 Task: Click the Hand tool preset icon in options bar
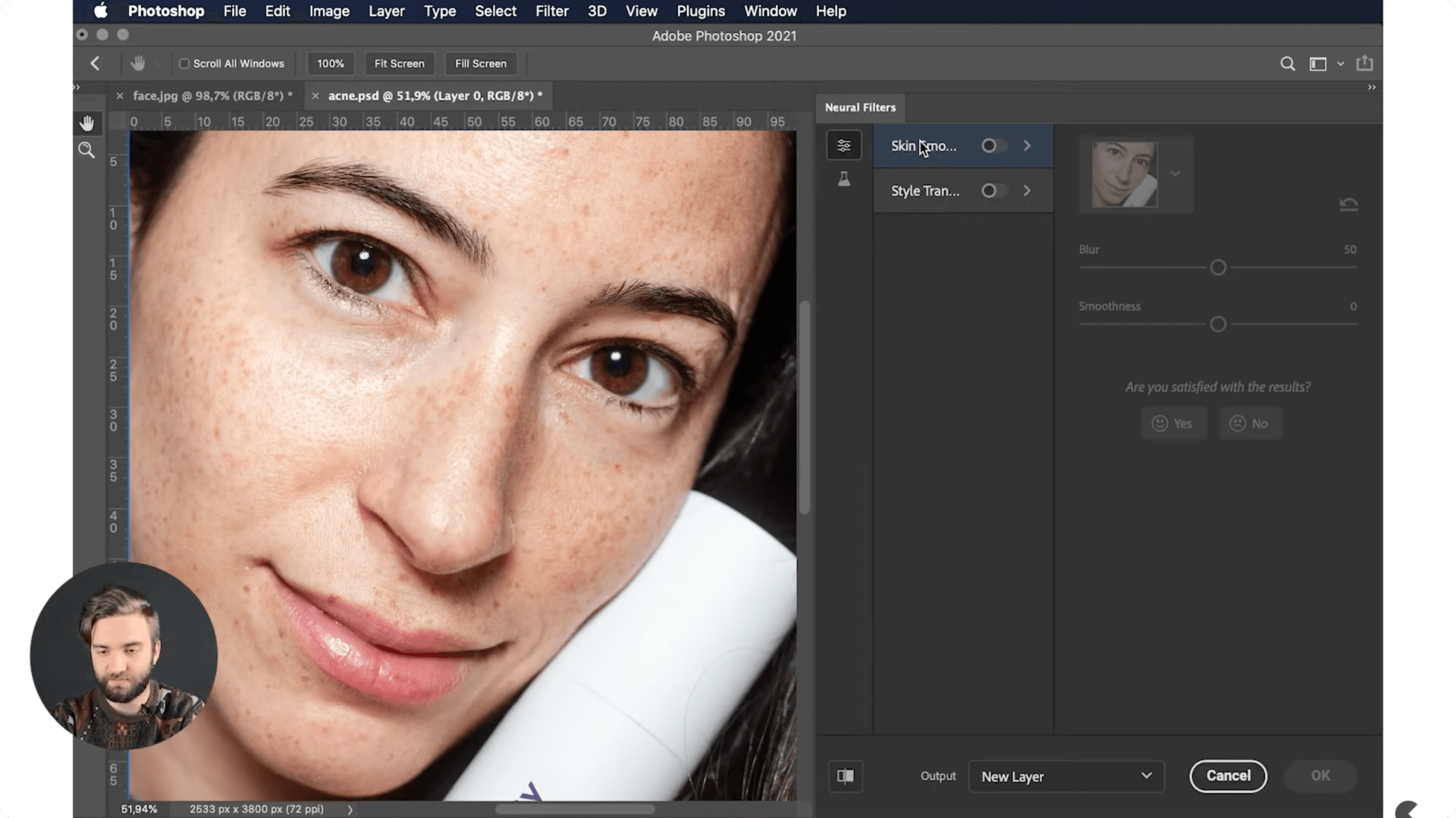[138, 63]
